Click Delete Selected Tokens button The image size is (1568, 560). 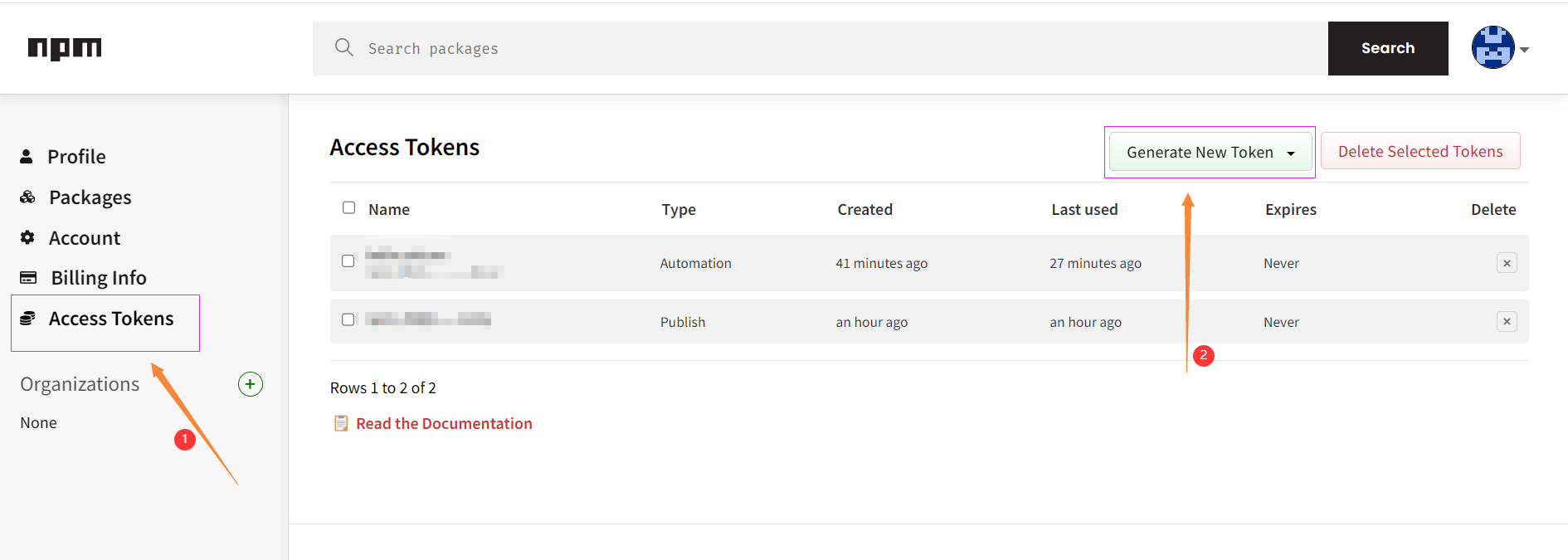(x=1419, y=152)
